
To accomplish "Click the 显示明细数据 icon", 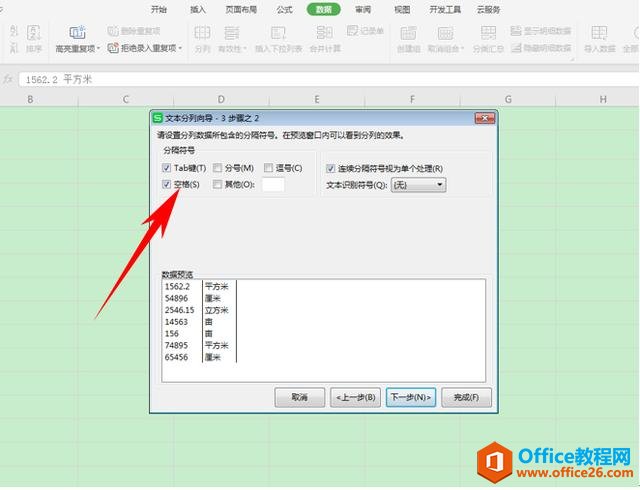I will [x=516, y=31].
